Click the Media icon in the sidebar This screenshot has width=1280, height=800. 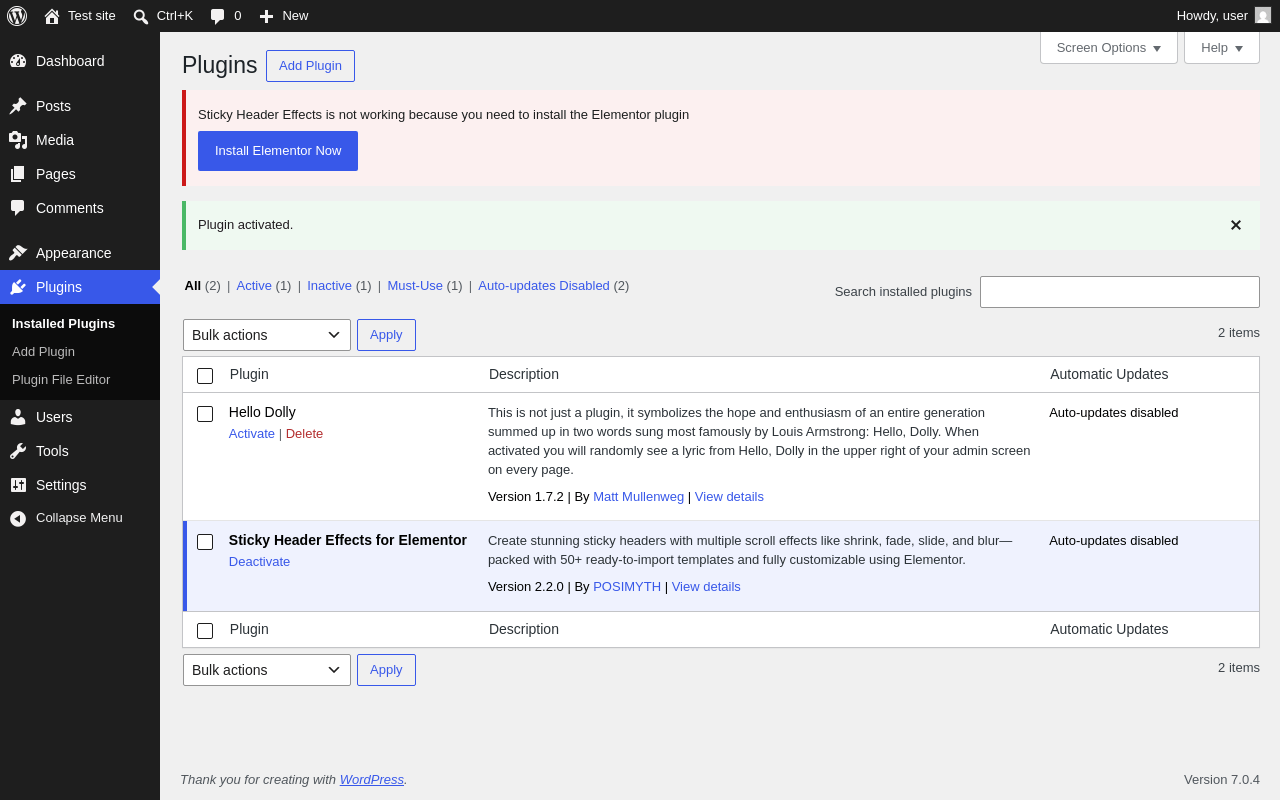coord(18,140)
